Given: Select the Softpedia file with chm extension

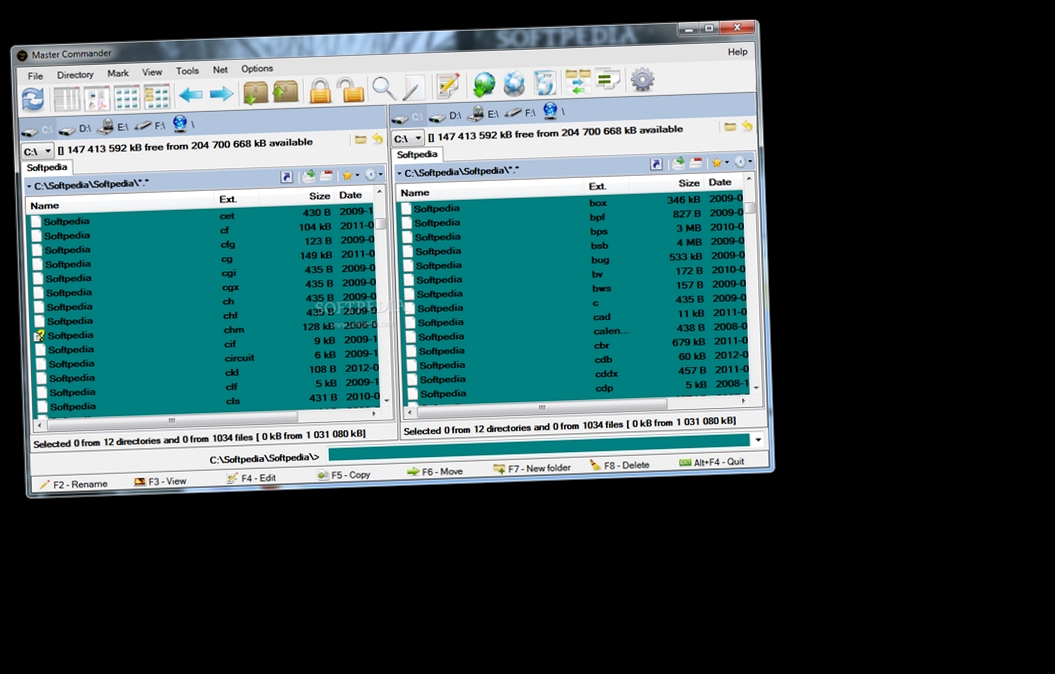Looking at the screenshot, I should (205, 332).
